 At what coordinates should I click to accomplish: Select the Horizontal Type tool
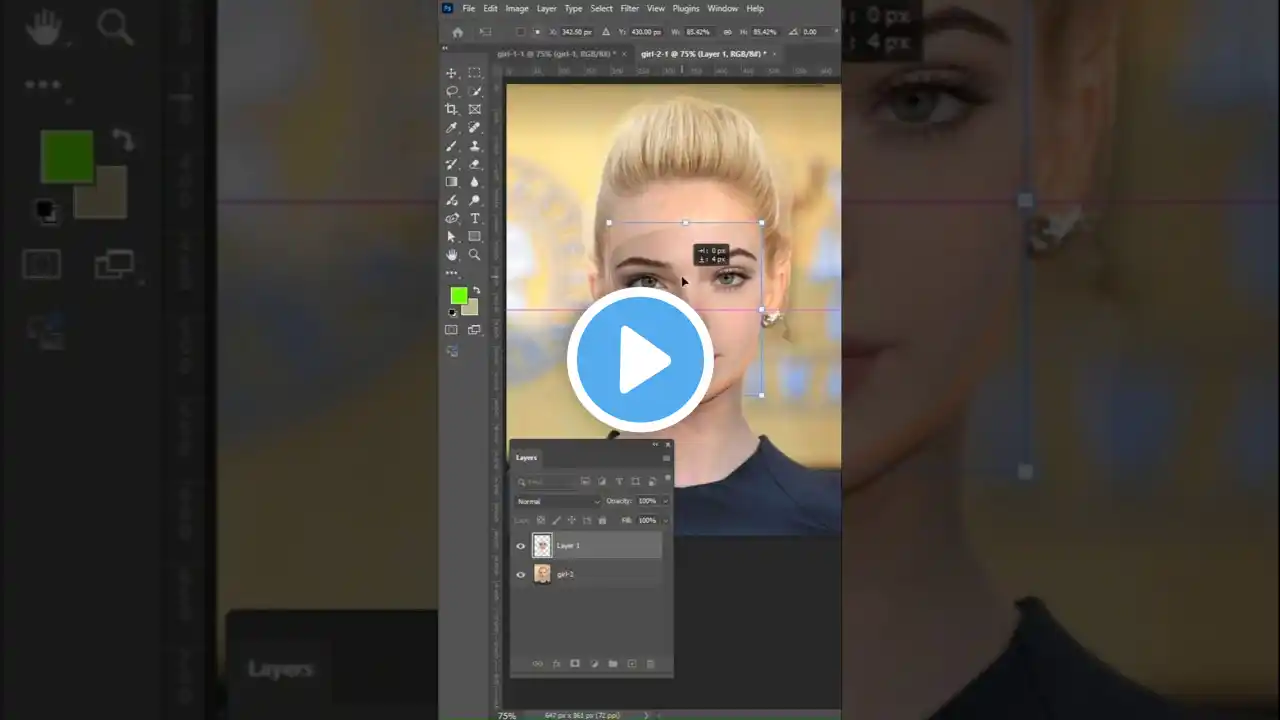(x=475, y=218)
